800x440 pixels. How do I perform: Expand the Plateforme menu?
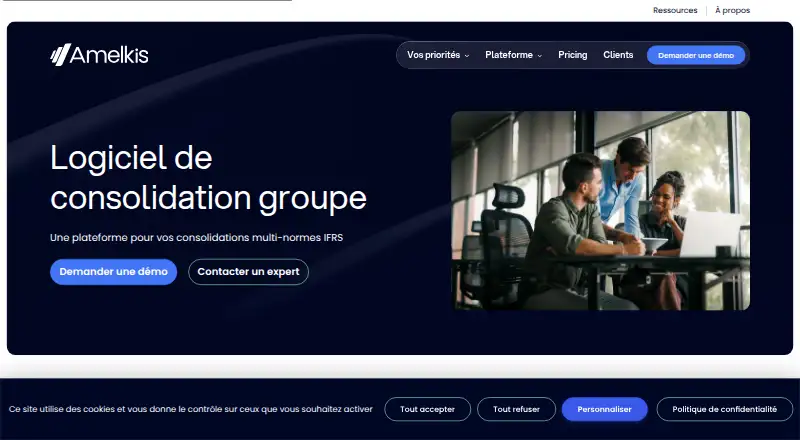click(513, 55)
